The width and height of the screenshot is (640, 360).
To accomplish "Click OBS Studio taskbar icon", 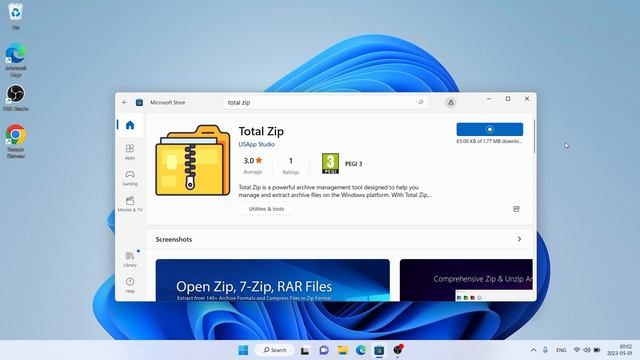I will click(x=398, y=350).
